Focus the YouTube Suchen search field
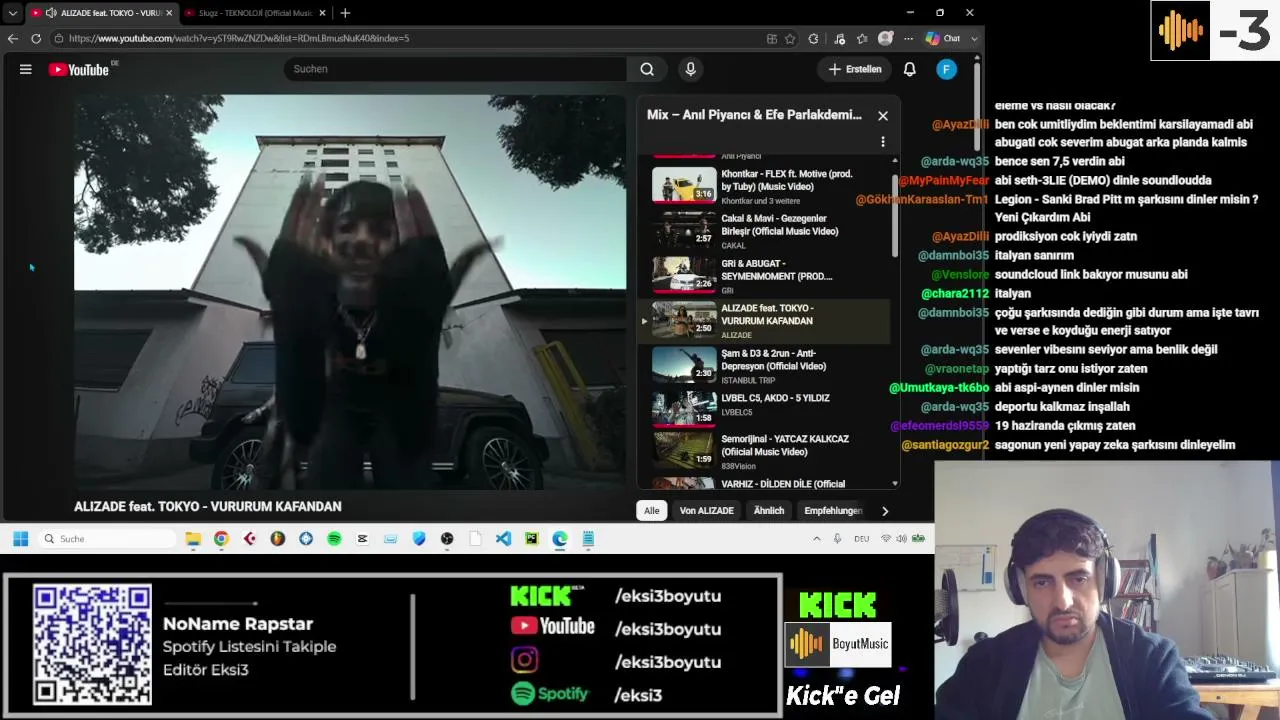The image size is (1280, 720). [455, 69]
